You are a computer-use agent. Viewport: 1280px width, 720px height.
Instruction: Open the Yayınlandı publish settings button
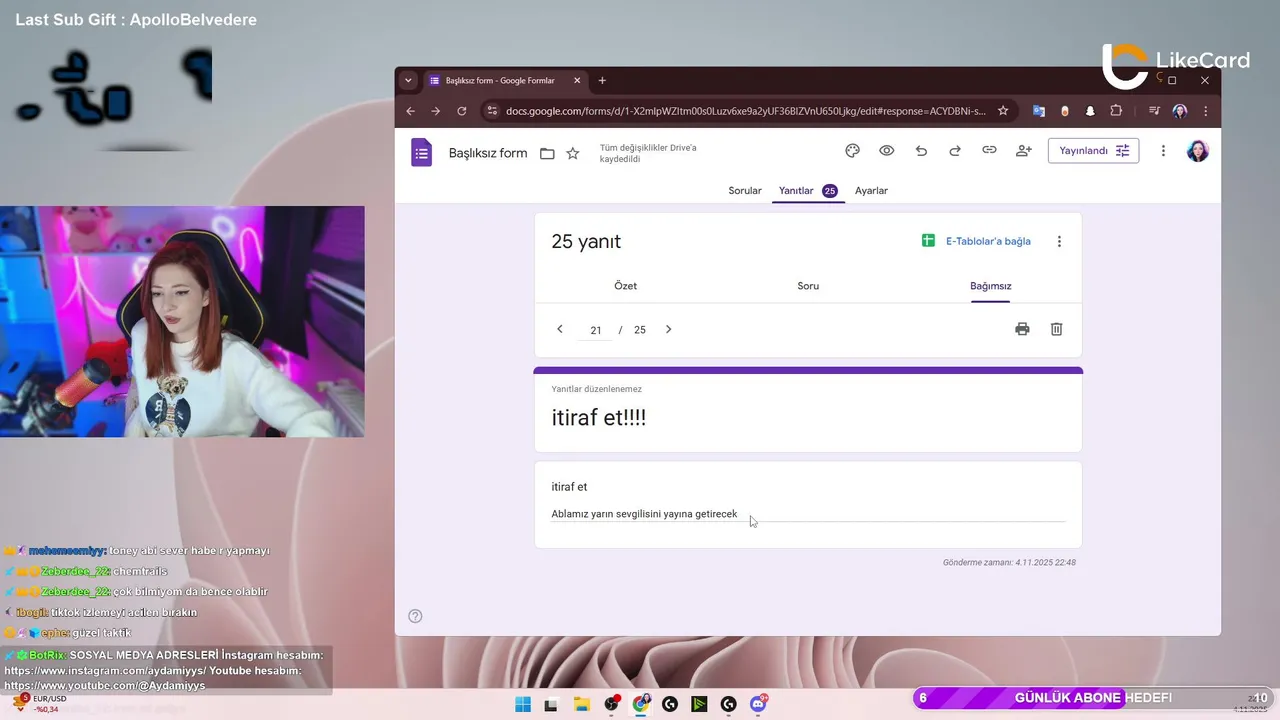(1093, 151)
